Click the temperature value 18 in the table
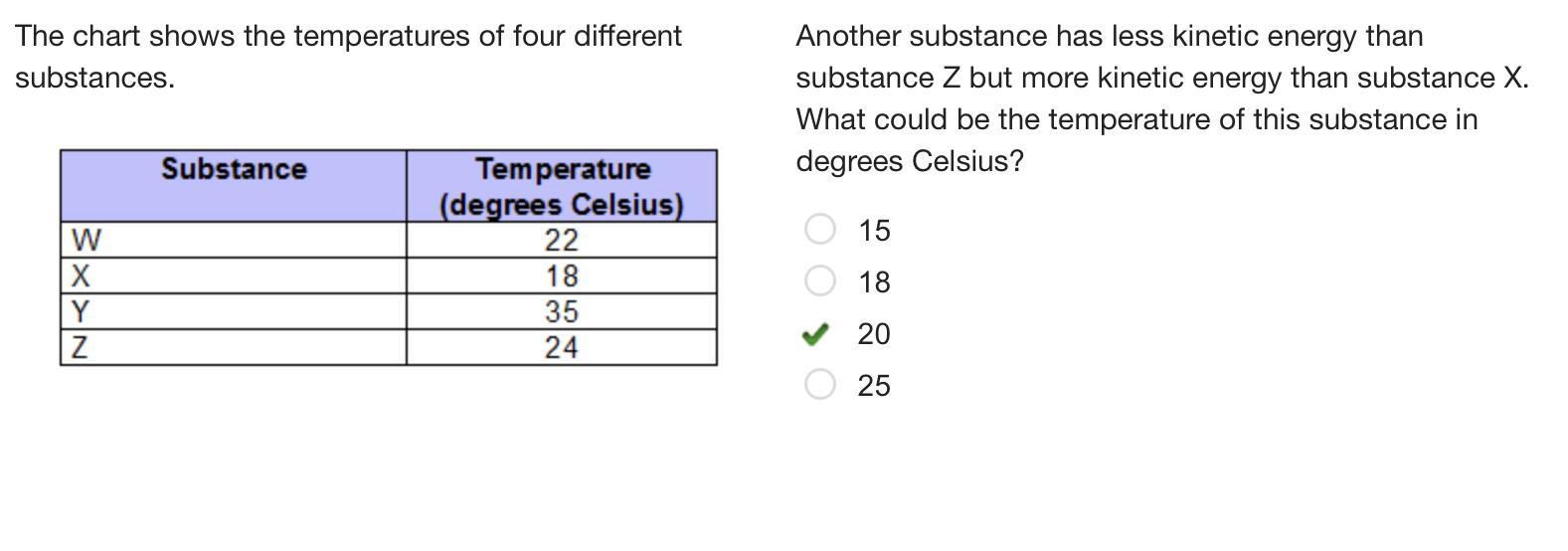 562,275
